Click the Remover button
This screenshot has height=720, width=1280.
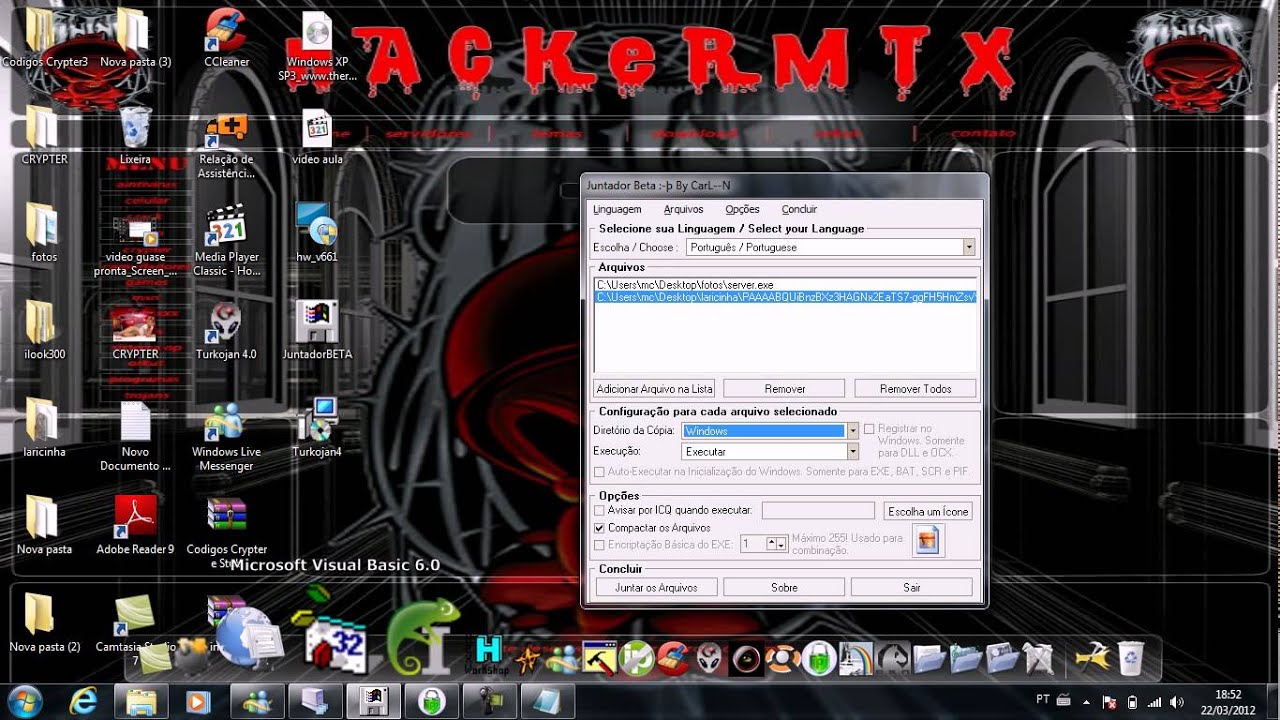tap(785, 389)
